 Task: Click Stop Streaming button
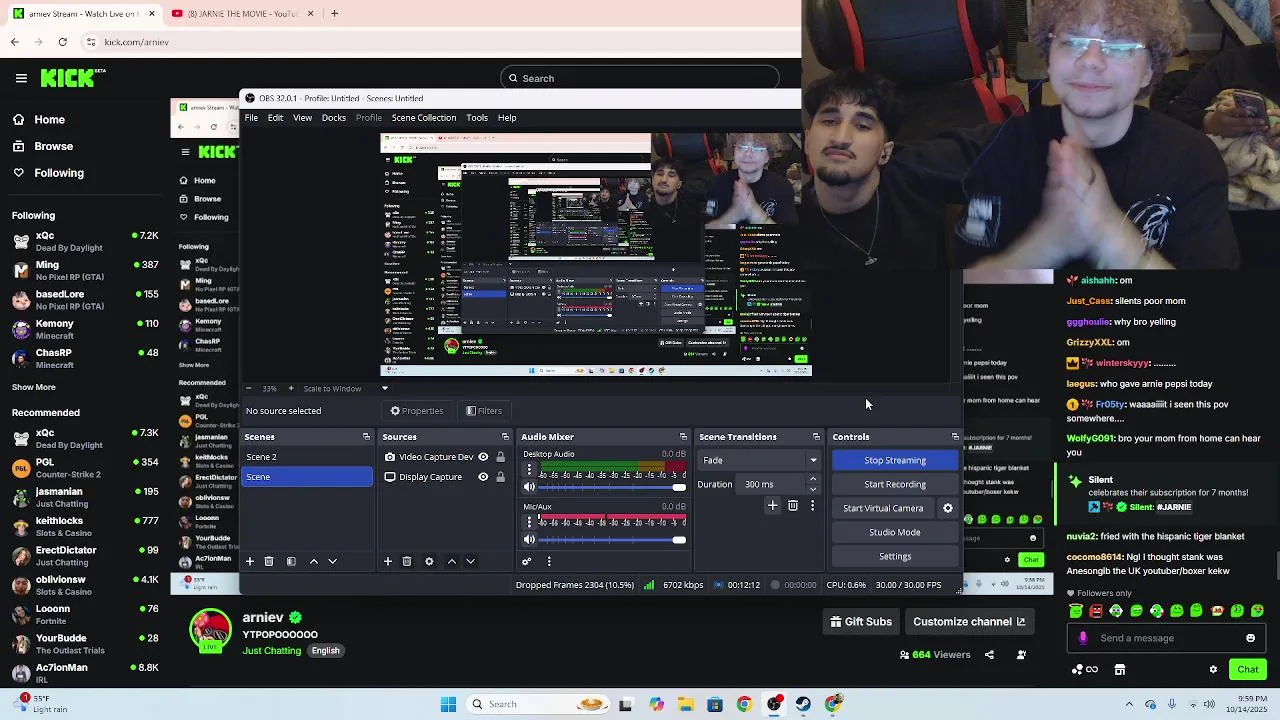point(895,460)
